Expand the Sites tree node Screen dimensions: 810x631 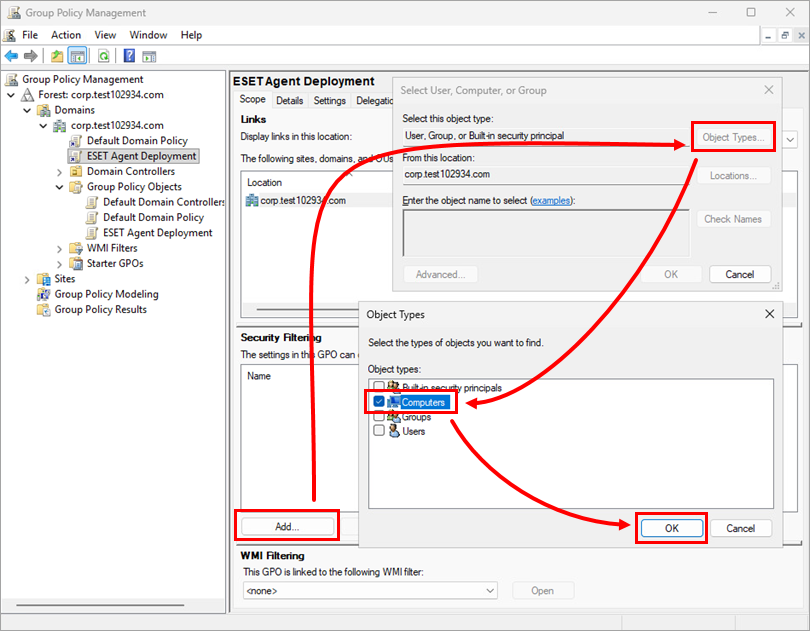(x=27, y=279)
